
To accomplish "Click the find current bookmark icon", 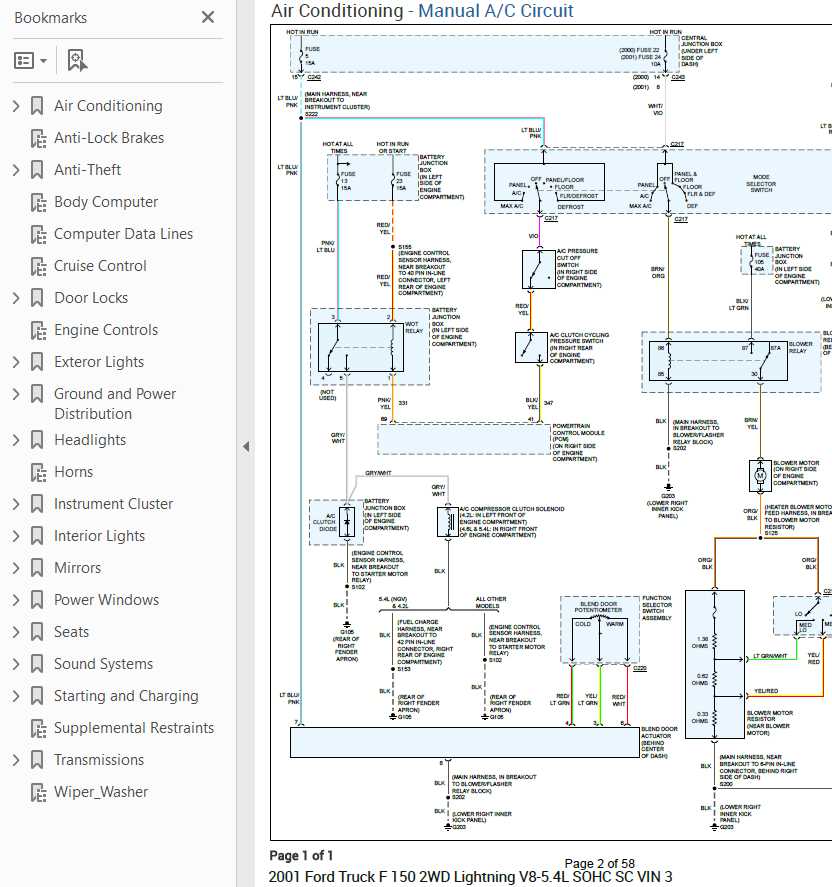I will [x=77, y=61].
